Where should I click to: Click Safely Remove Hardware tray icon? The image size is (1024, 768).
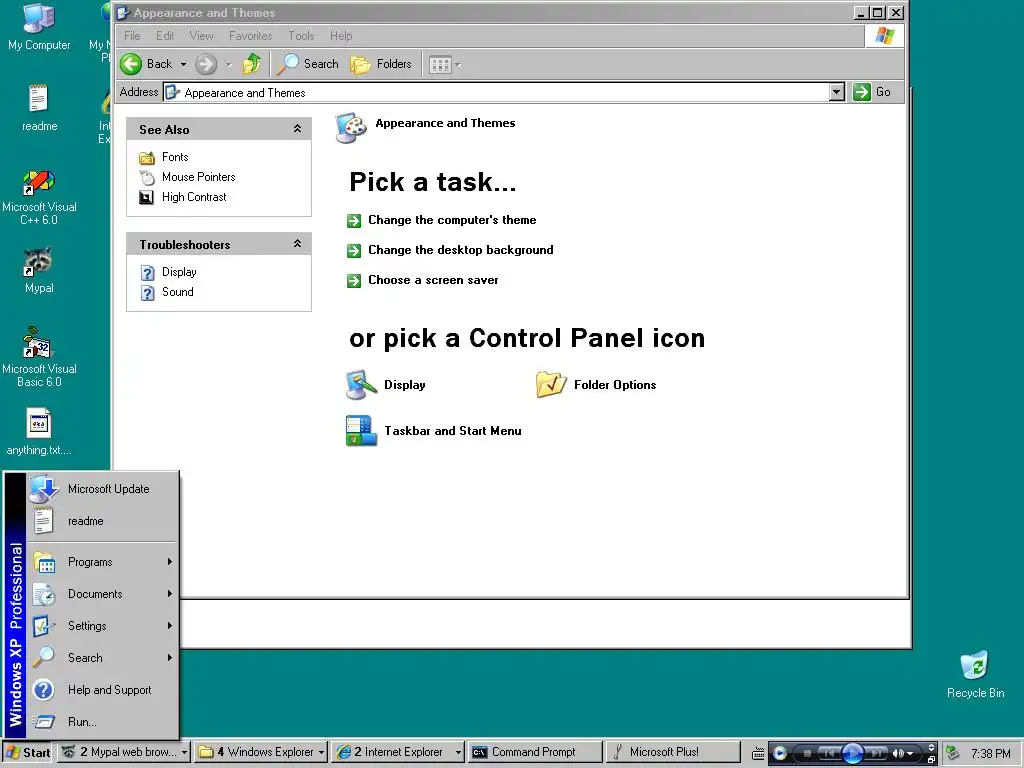[x=953, y=753]
